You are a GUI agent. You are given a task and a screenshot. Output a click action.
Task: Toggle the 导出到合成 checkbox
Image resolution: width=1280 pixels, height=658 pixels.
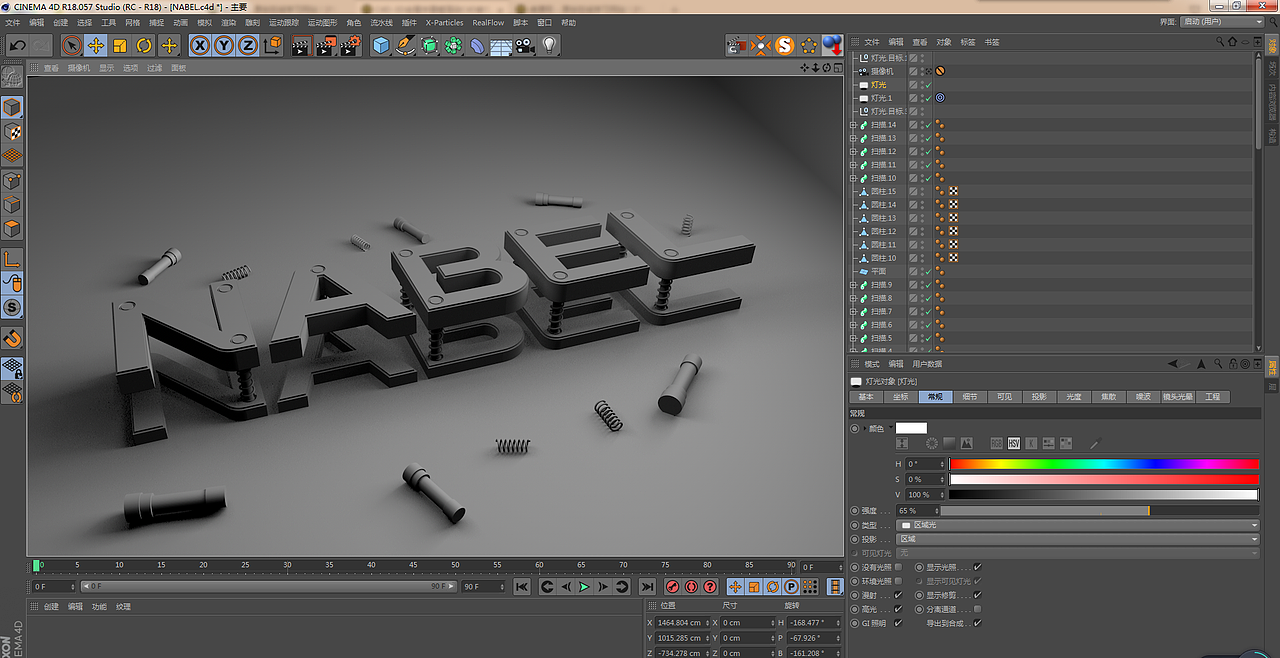point(977,623)
